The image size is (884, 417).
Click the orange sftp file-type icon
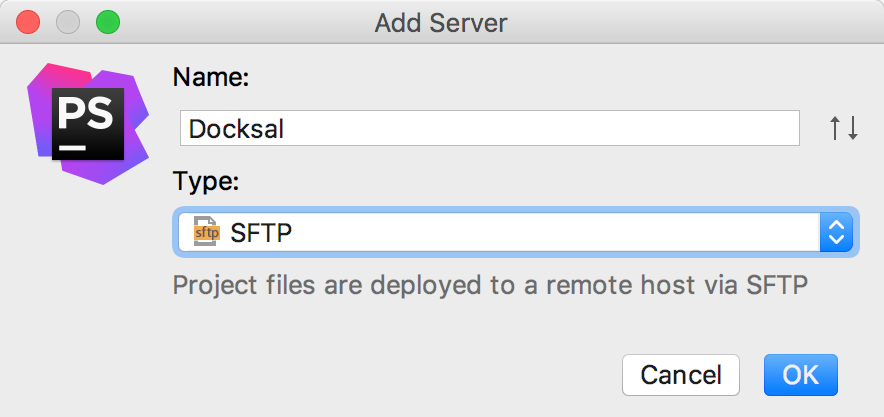click(206, 233)
